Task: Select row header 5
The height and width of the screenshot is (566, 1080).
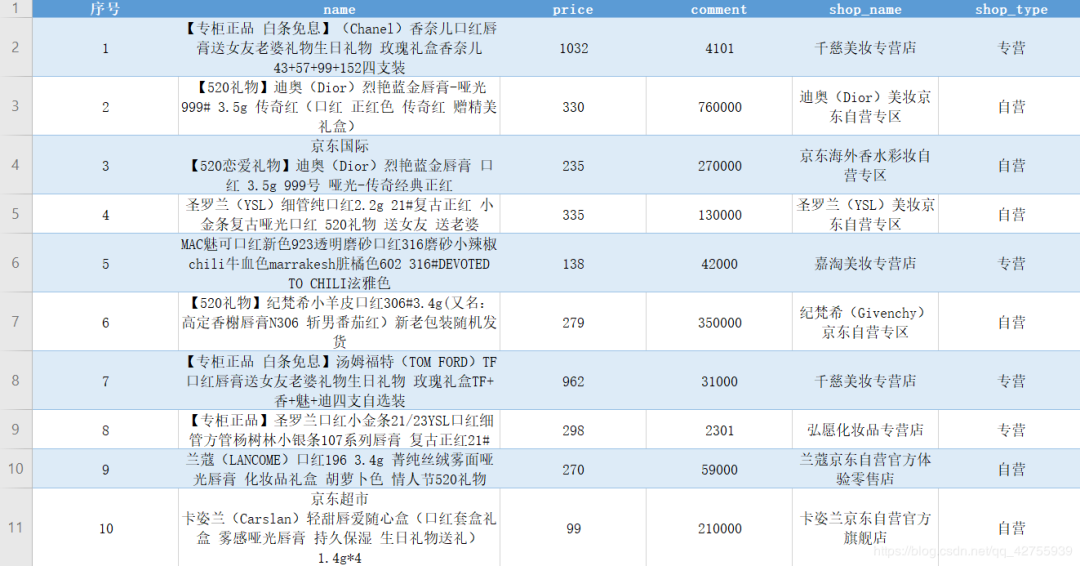Action: click(x=16, y=214)
